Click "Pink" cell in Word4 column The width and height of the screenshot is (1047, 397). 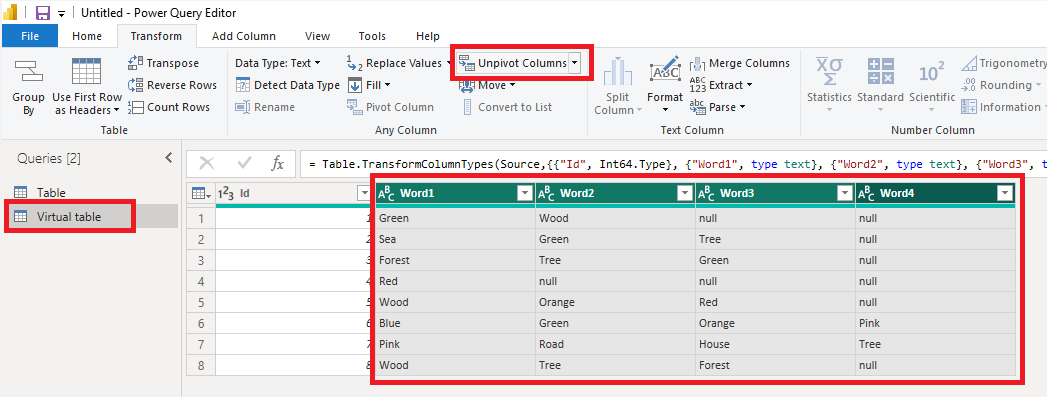935,323
